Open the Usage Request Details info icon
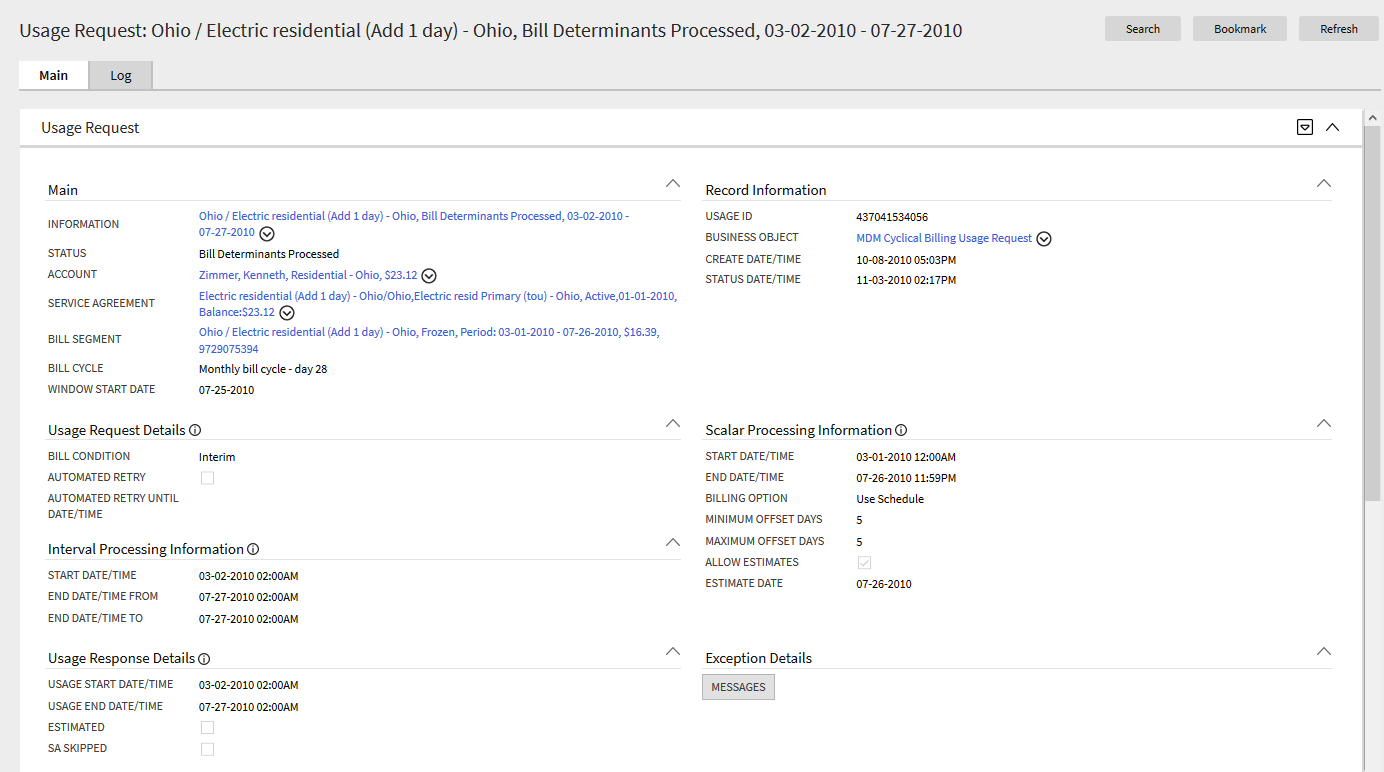This screenshot has height=772, width=1384. tap(195, 429)
